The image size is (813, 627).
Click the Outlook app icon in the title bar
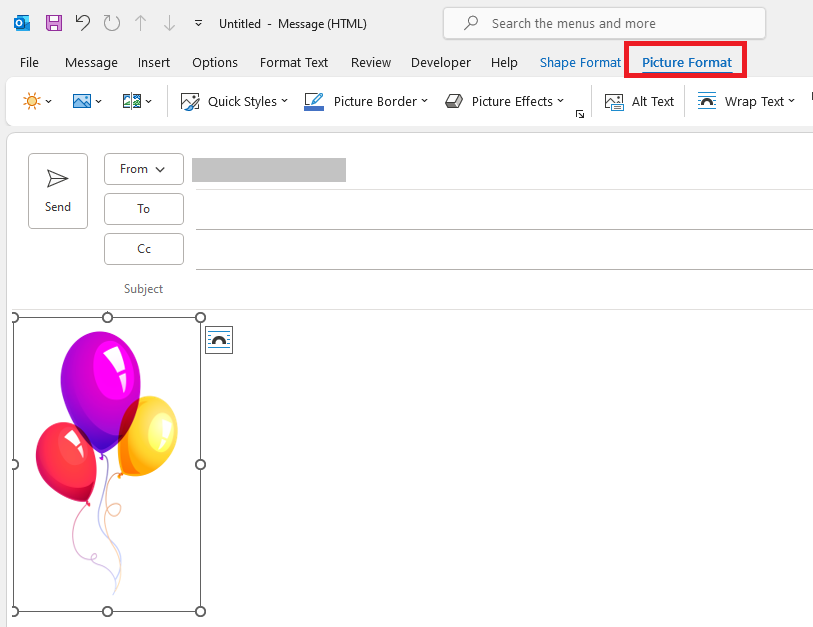coord(22,23)
